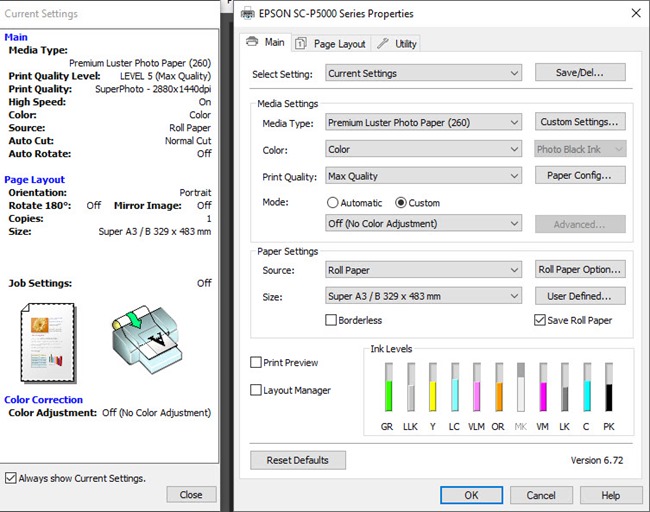This screenshot has width=650, height=512.
Task: Click the User Defined... button
Action: pyautogui.click(x=580, y=296)
